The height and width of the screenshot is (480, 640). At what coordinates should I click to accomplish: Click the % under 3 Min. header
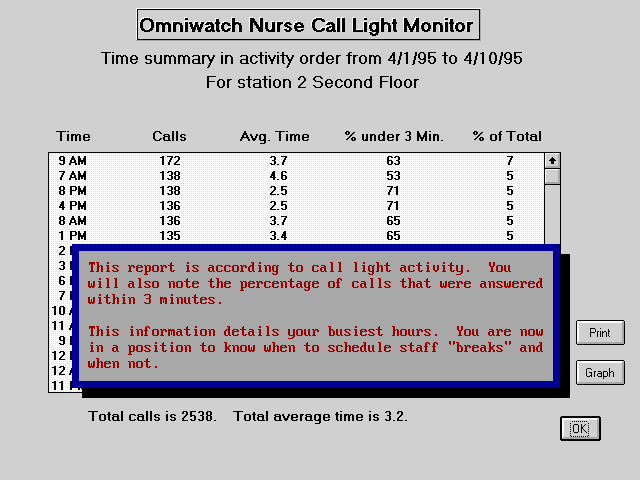point(393,136)
